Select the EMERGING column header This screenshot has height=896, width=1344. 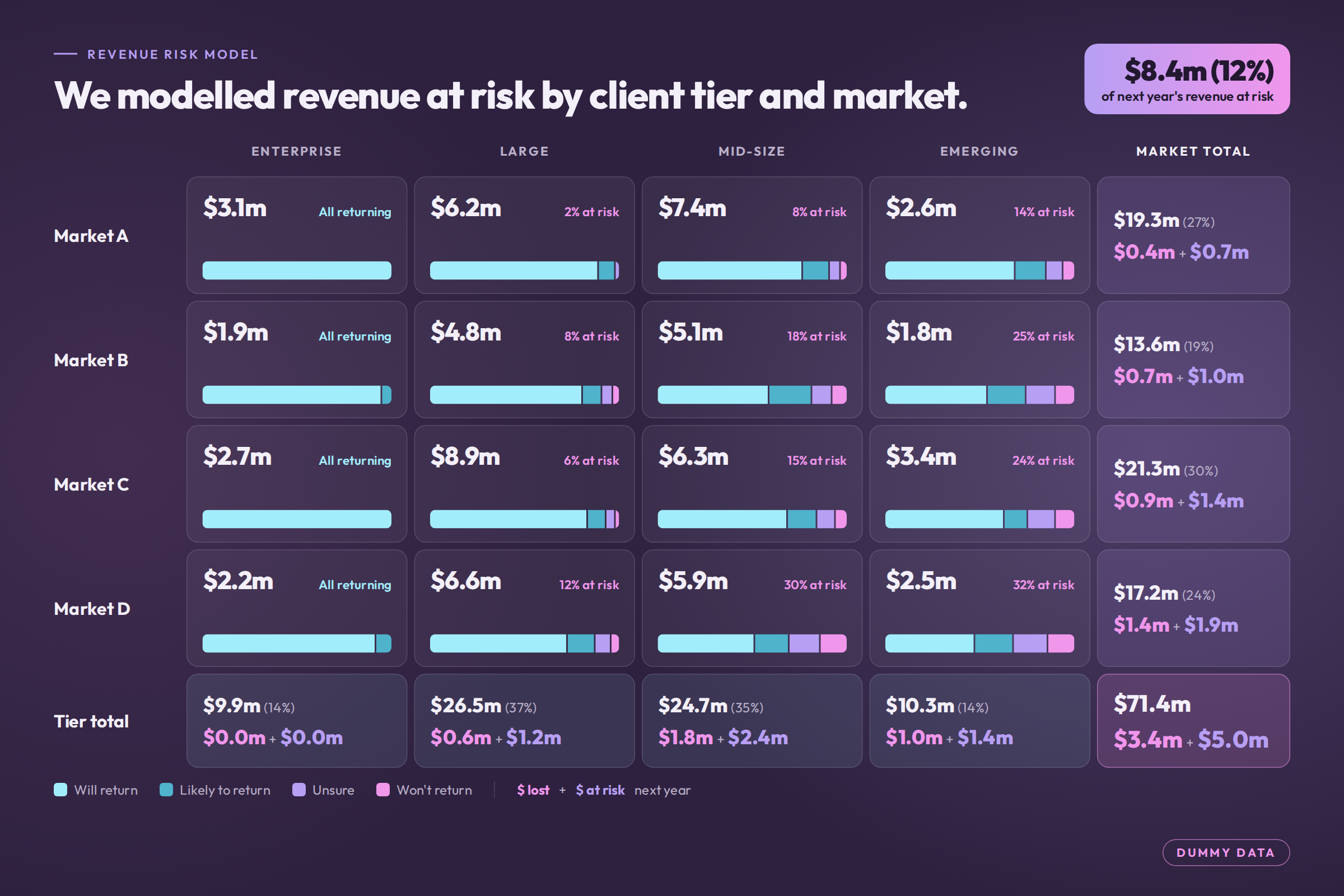pyautogui.click(x=979, y=151)
